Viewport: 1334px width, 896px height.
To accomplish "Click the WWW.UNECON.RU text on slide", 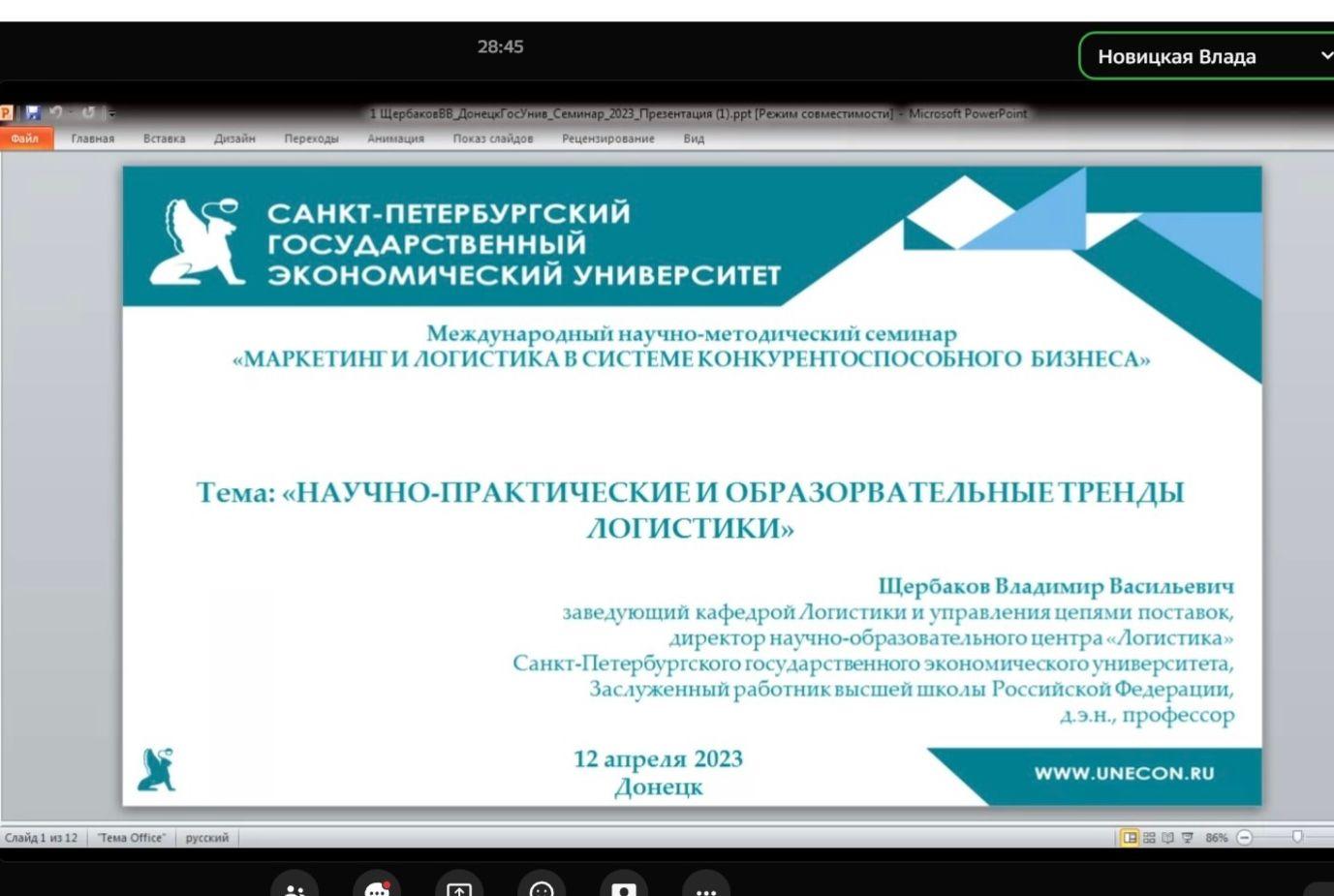I will (x=1124, y=773).
